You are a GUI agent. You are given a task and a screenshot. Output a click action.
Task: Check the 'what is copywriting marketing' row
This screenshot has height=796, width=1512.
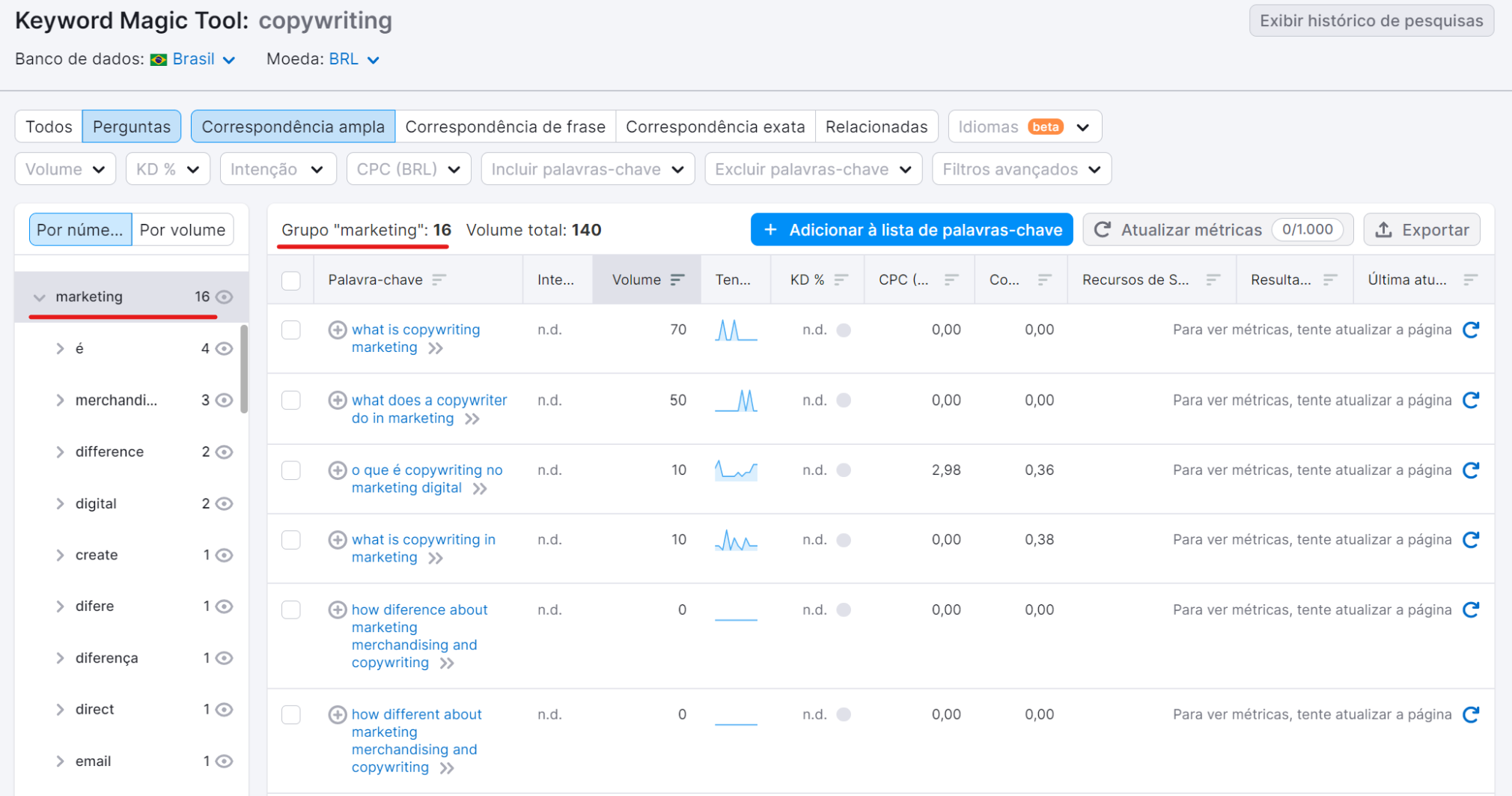(291, 330)
